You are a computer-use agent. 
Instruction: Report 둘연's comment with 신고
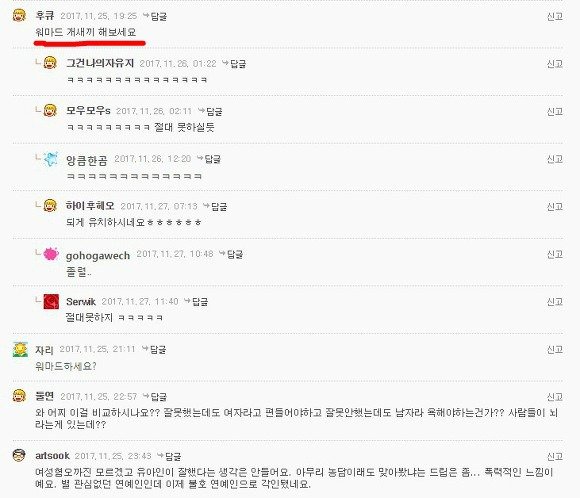pyautogui.click(x=555, y=397)
